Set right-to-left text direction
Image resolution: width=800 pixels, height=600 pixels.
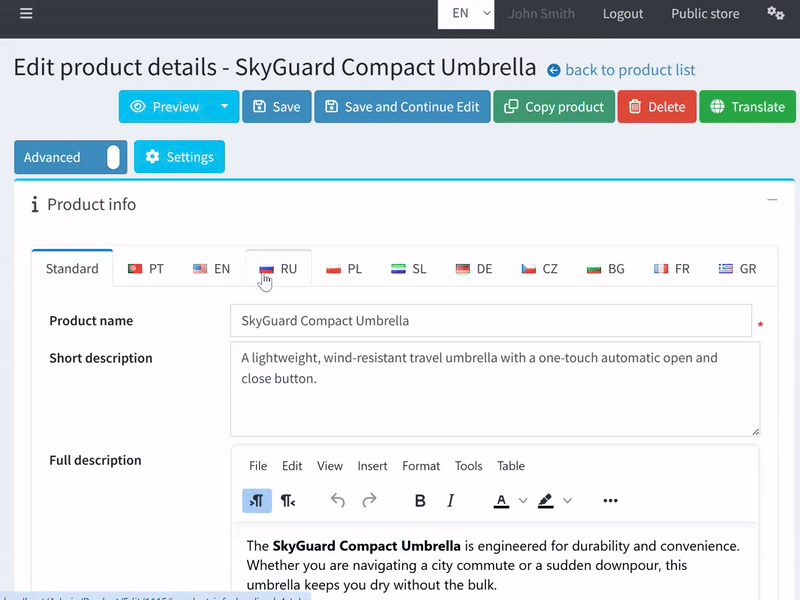pos(288,501)
